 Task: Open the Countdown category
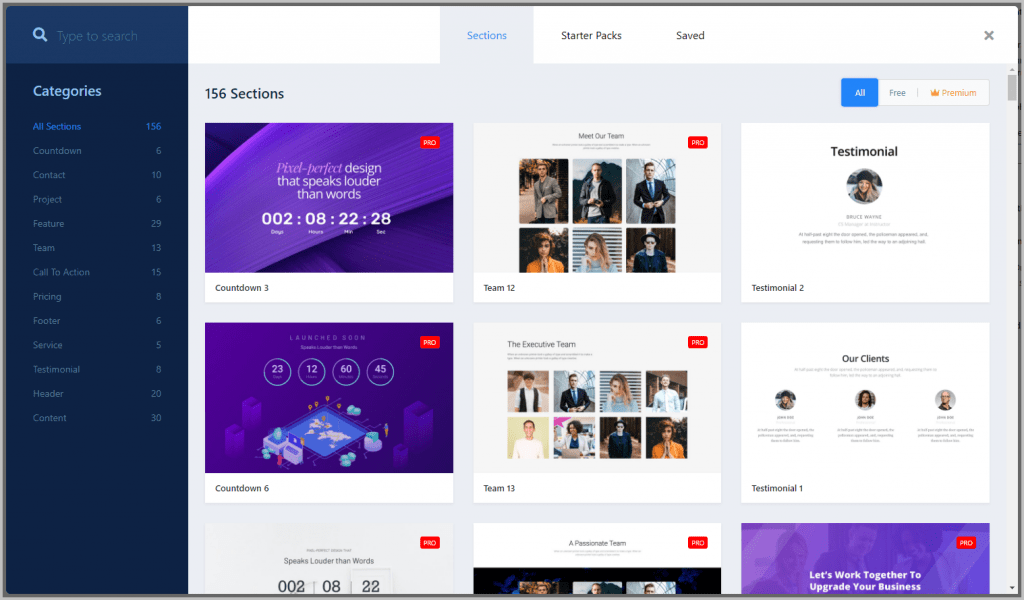[x=97, y=150]
